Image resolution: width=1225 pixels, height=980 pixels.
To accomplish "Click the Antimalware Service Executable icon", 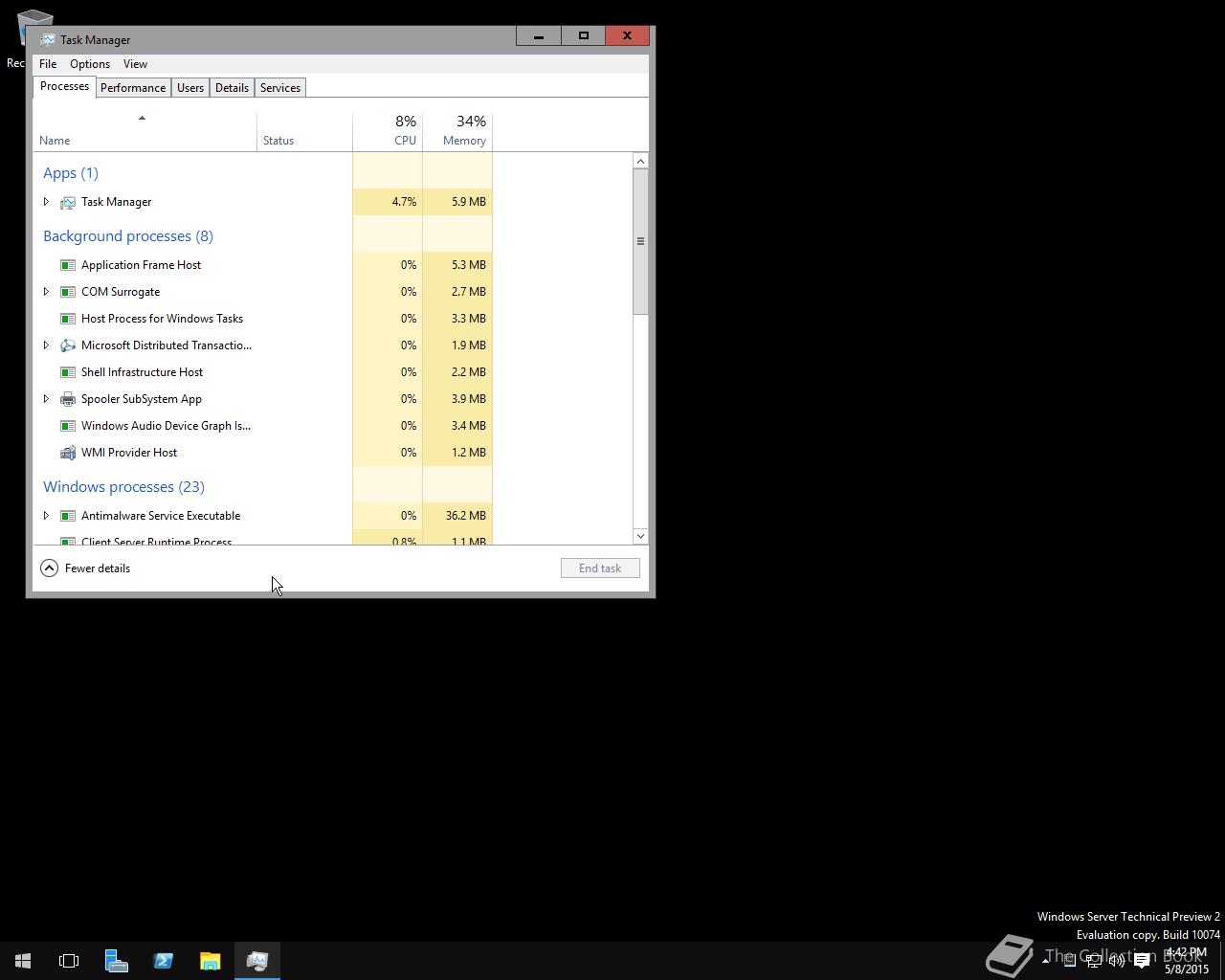I will [x=68, y=516].
